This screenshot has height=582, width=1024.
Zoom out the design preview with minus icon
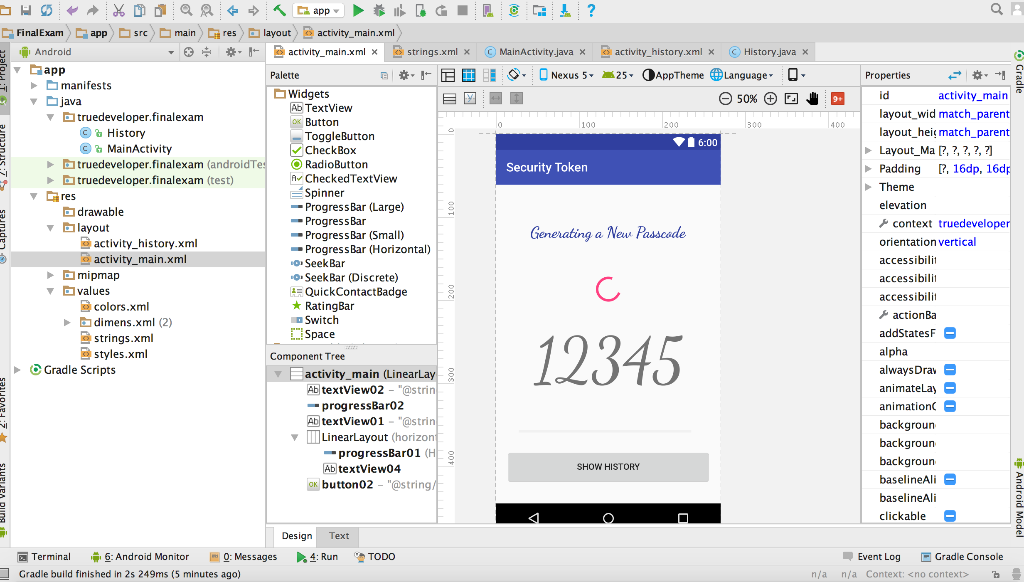point(725,99)
